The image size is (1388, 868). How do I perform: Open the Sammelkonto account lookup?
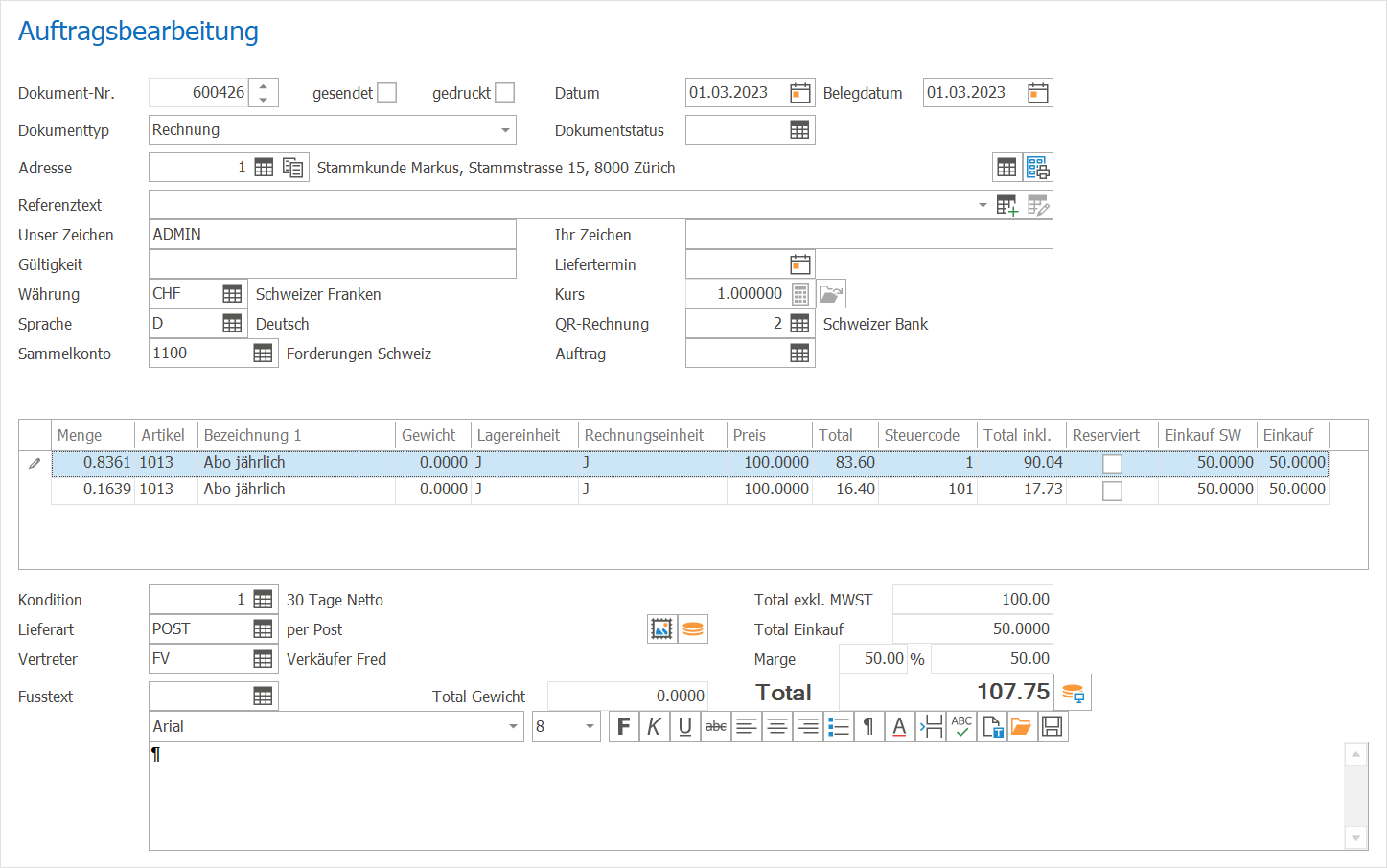[x=263, y=354]
